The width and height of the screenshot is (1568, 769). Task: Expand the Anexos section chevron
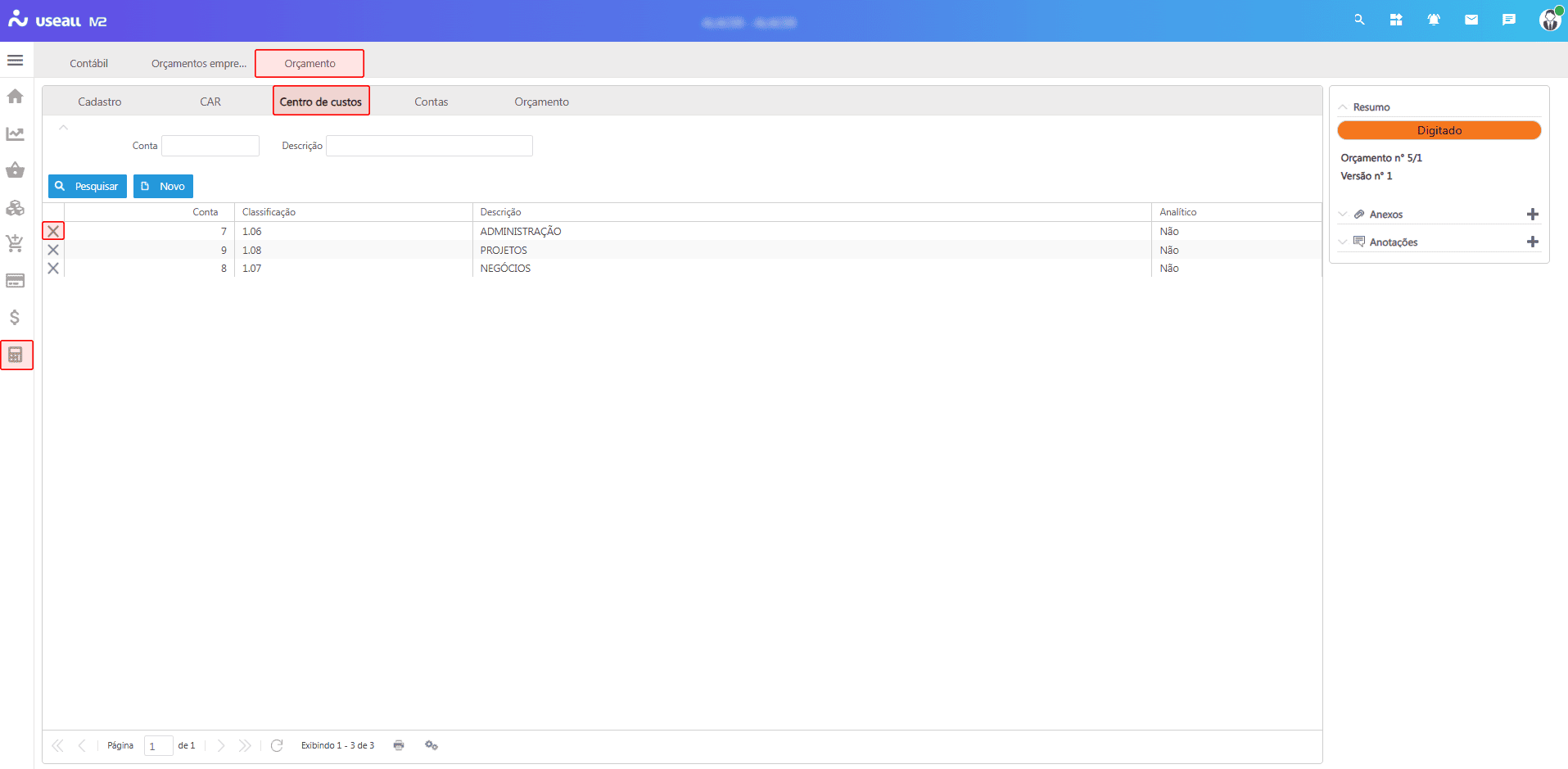point(1343,215)
